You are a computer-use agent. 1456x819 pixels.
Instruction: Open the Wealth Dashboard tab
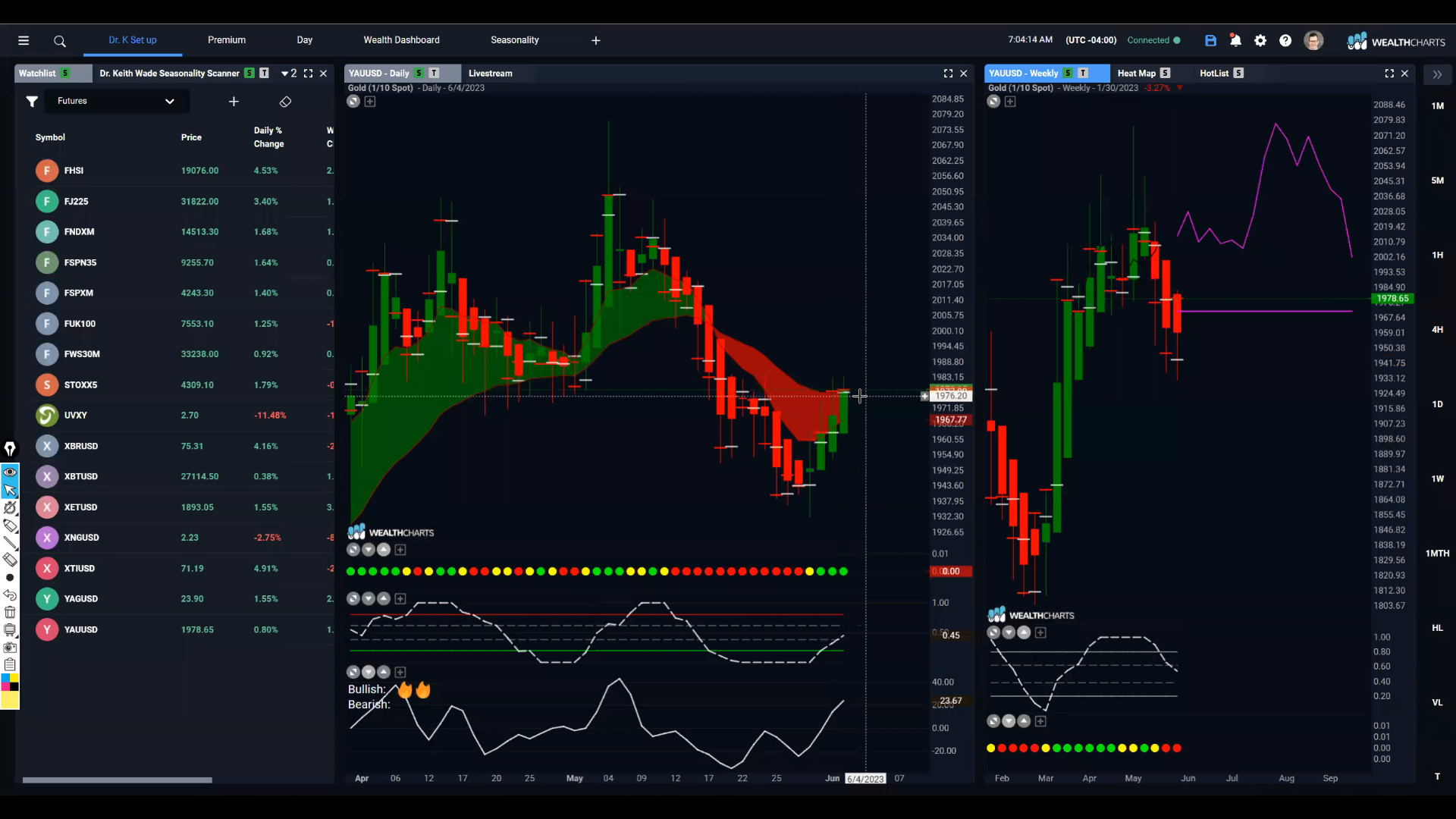[401, 40]
